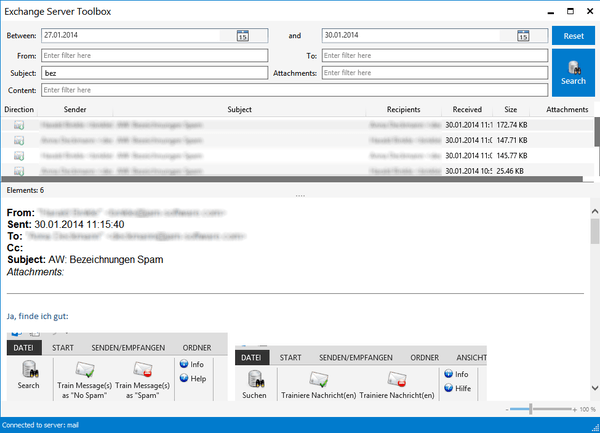Click Suchen database icon in right image
600x433 pixels.
(x=256, y=379)
